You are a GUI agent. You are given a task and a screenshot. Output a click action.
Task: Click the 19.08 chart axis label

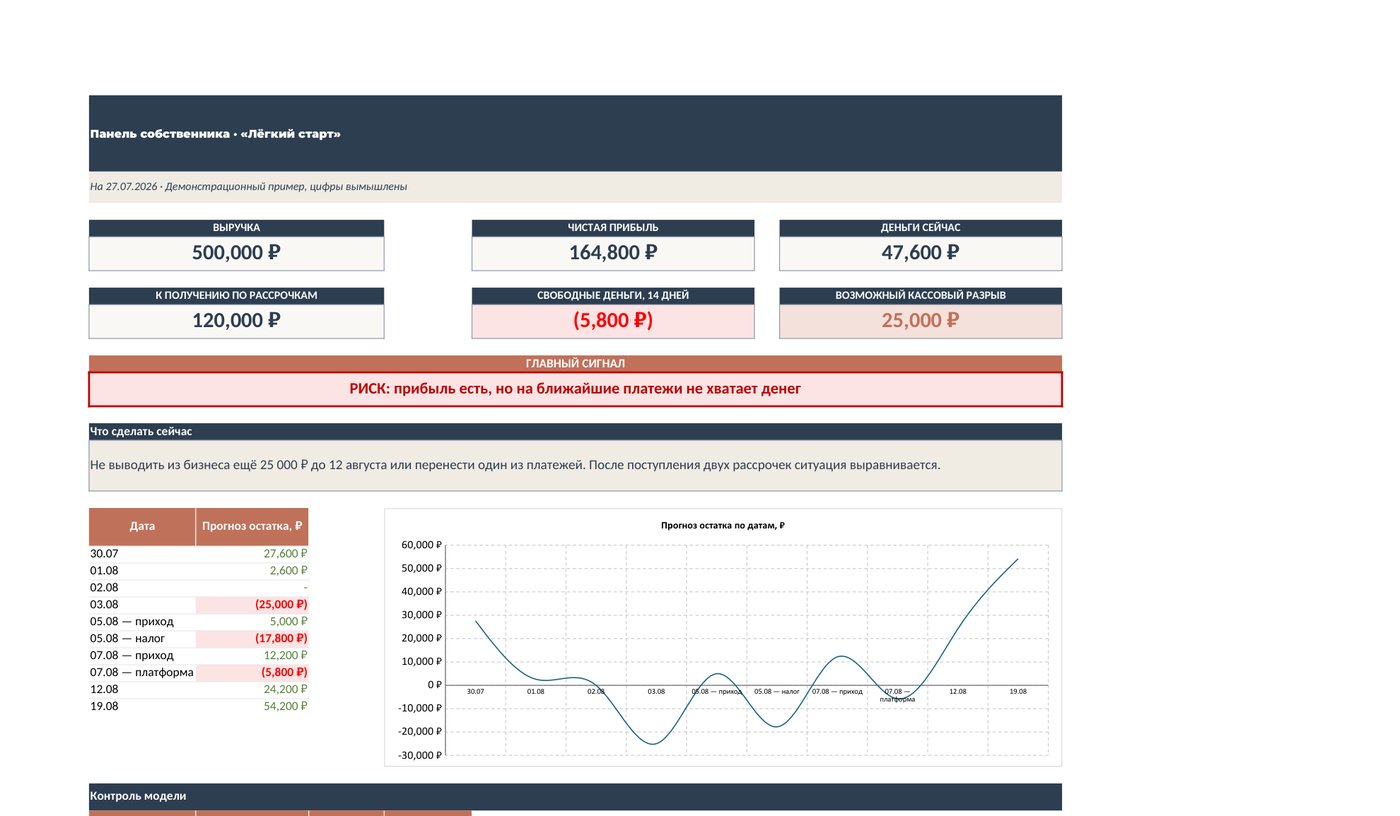pyautogui.click(x=1018, y=691)
